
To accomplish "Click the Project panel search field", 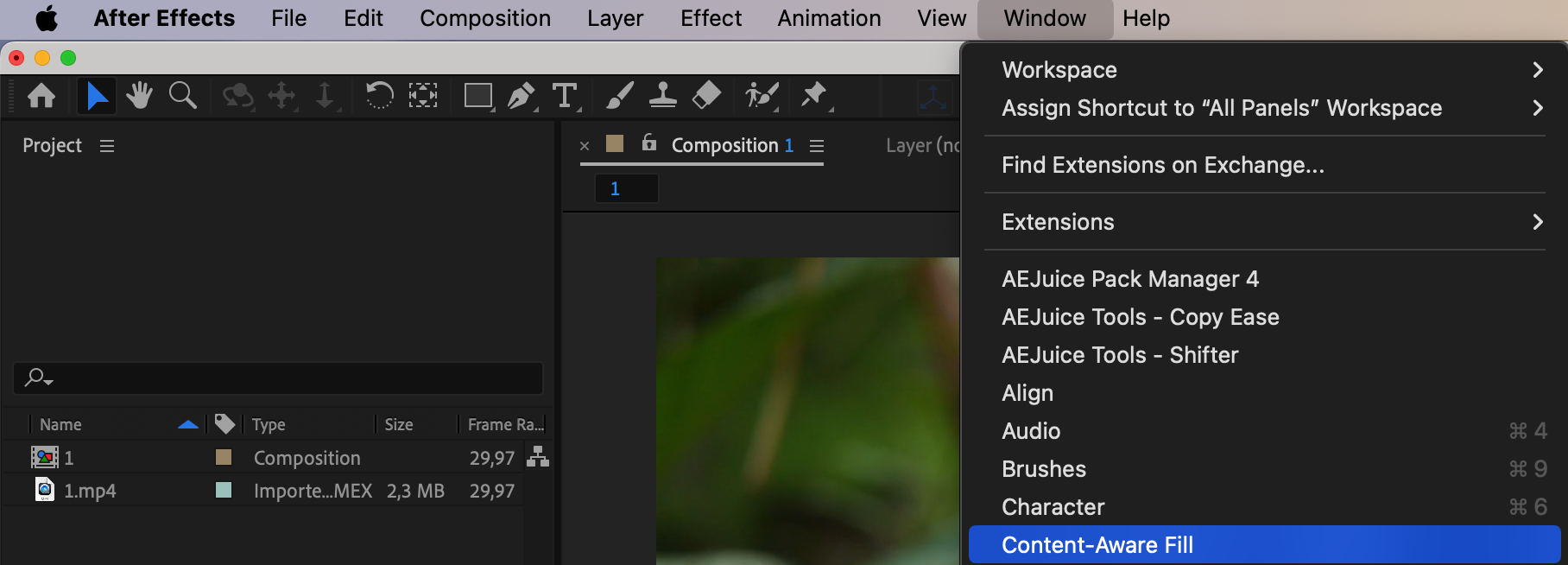I will click(285, 378).
